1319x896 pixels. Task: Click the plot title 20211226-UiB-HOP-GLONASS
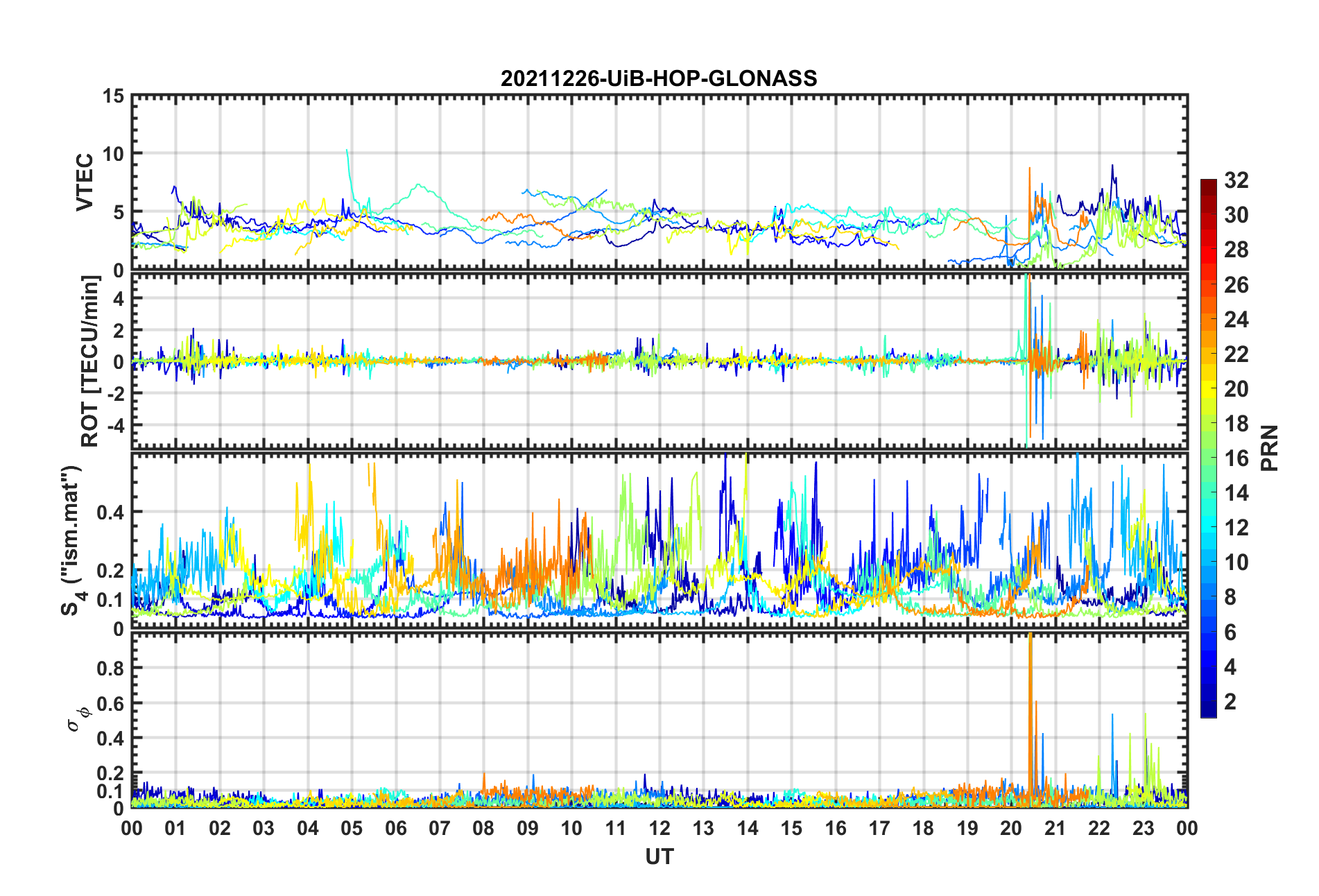[x=659, y=78]
